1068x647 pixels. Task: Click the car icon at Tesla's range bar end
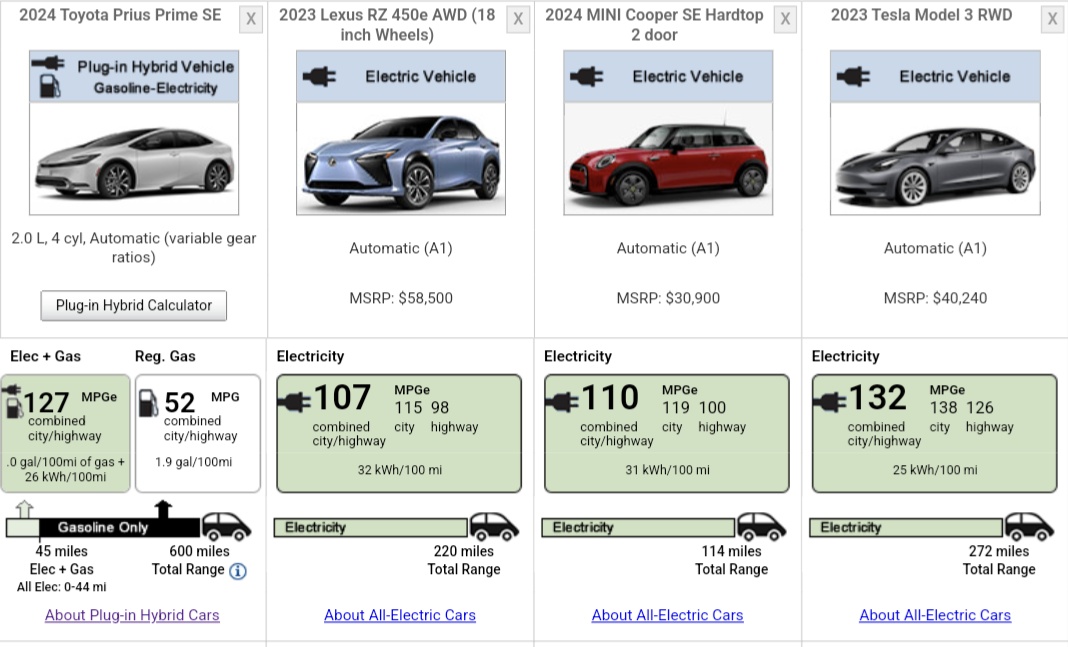click(1029, 526)
